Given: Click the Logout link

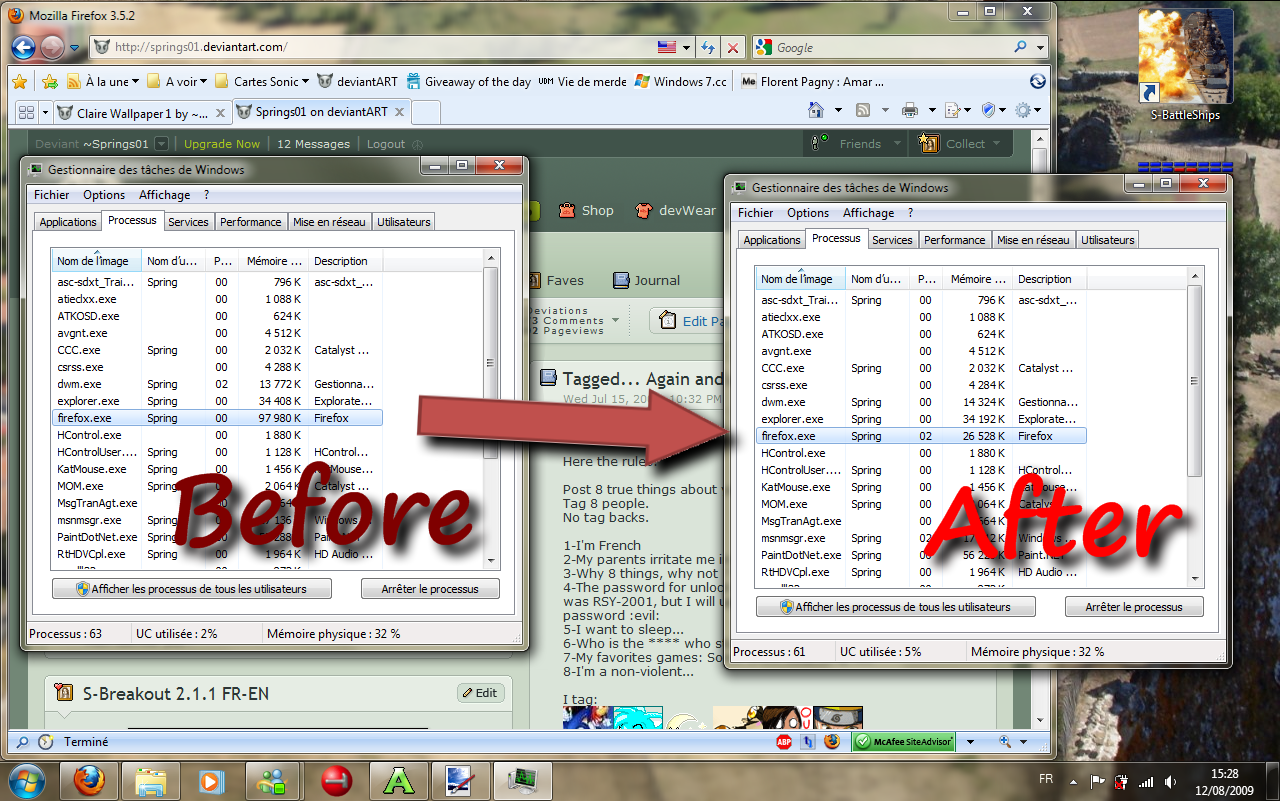Looking at the screenshot, I should (x=386, y=144).
